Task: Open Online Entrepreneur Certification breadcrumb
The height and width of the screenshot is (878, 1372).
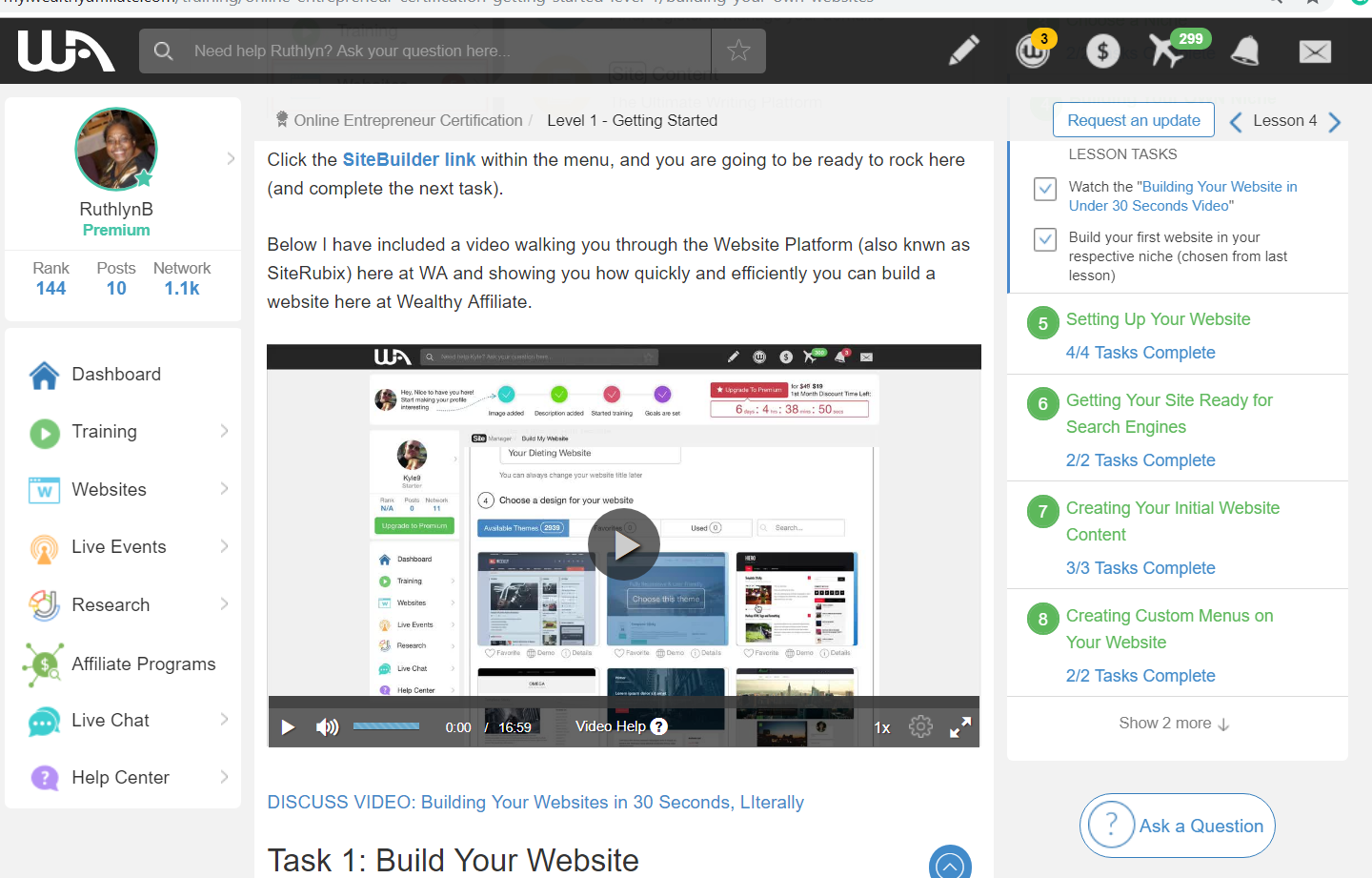Action: pos(408,120)
